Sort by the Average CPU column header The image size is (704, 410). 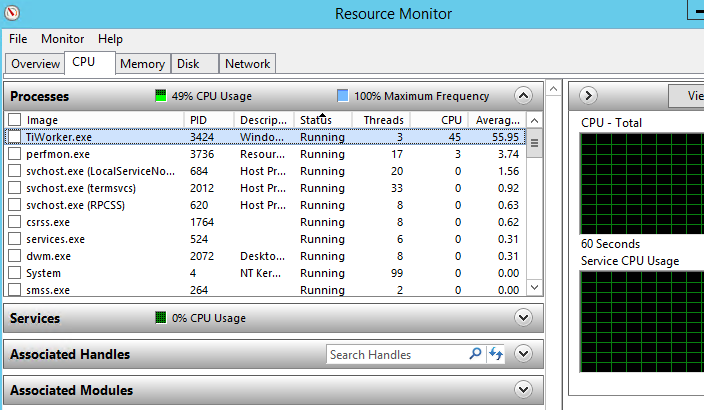pyautogui.click(x=497, y=120)
